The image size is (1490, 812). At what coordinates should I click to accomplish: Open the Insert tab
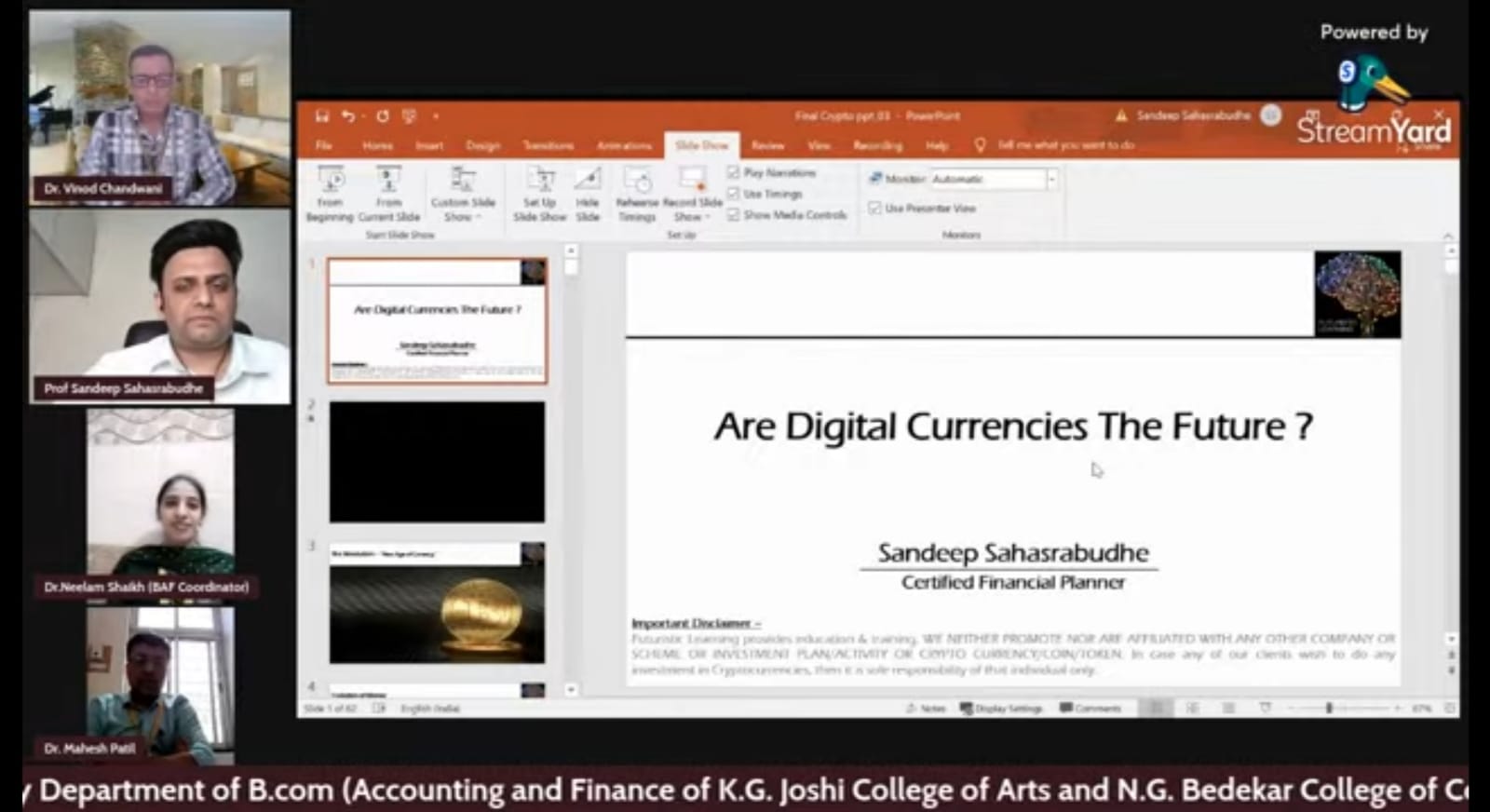(429, 145)
